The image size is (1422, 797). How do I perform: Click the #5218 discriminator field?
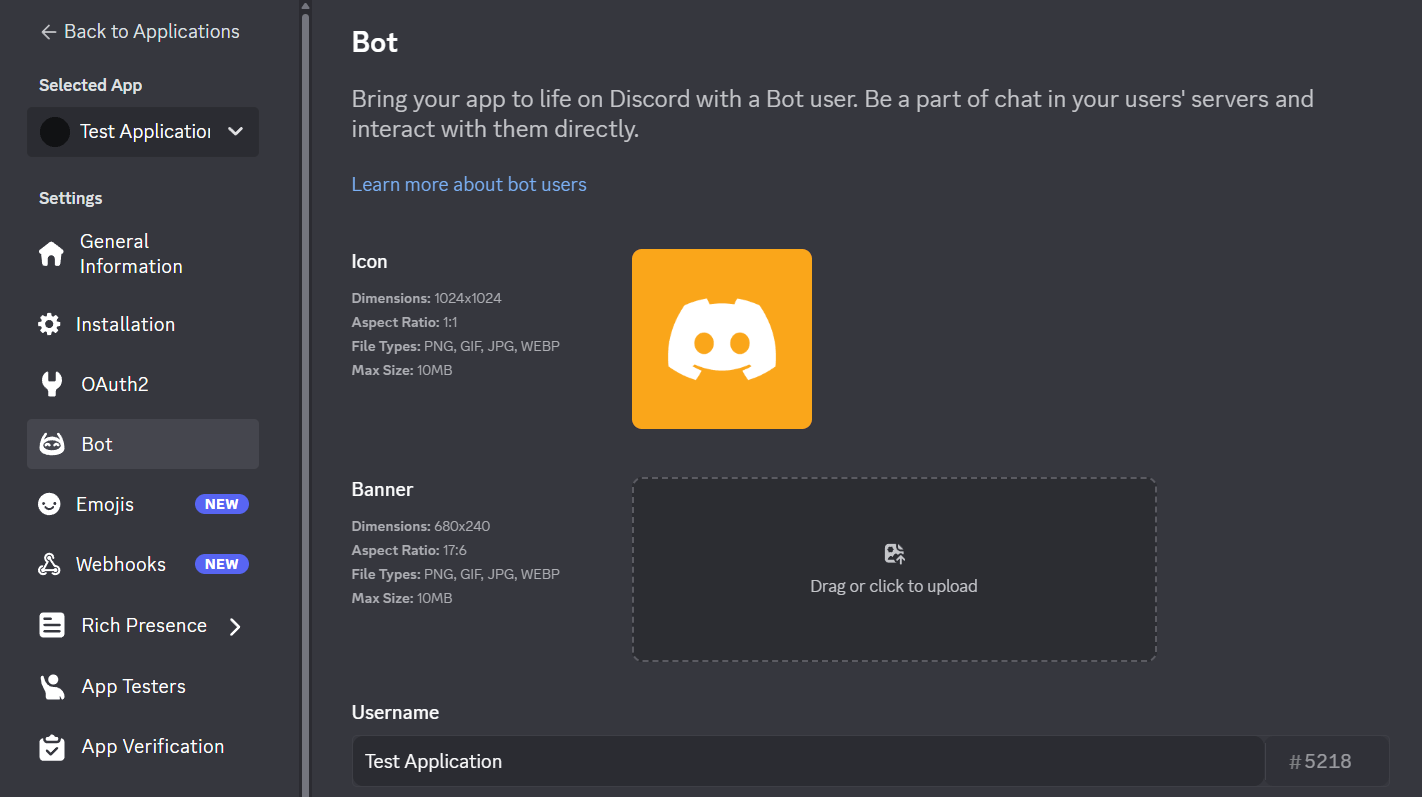(1327, 762)
